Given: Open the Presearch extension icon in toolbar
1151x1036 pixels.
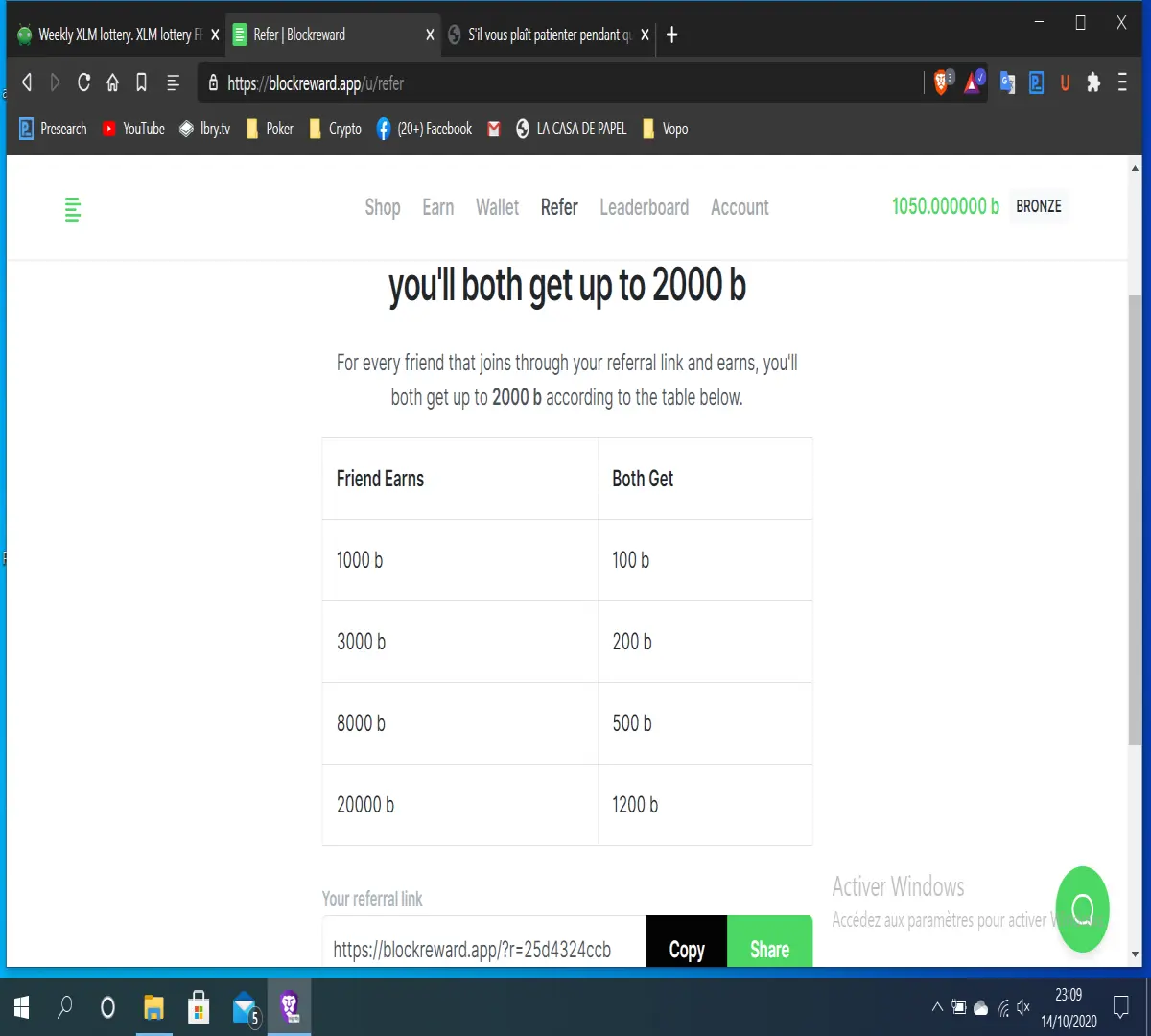Looking at the screenshot, I should coord(1036,83).
